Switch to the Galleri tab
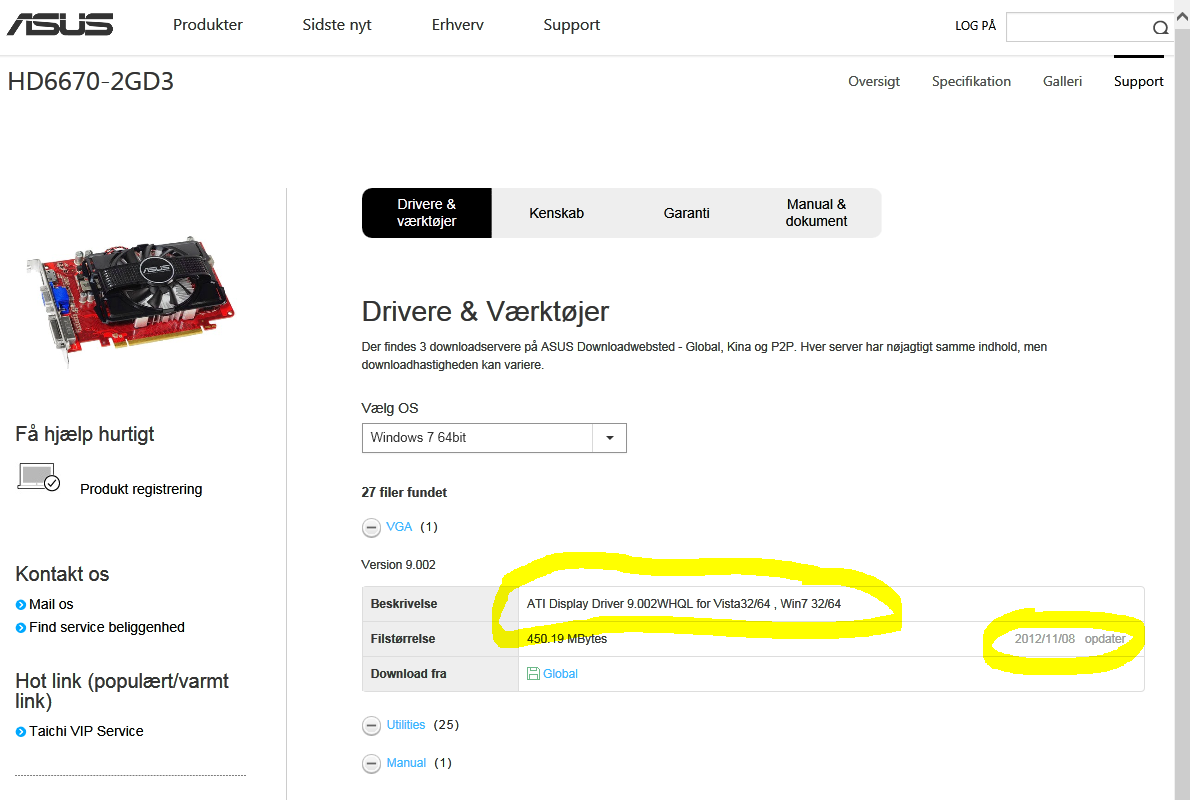 click(x=1062, y=81)
